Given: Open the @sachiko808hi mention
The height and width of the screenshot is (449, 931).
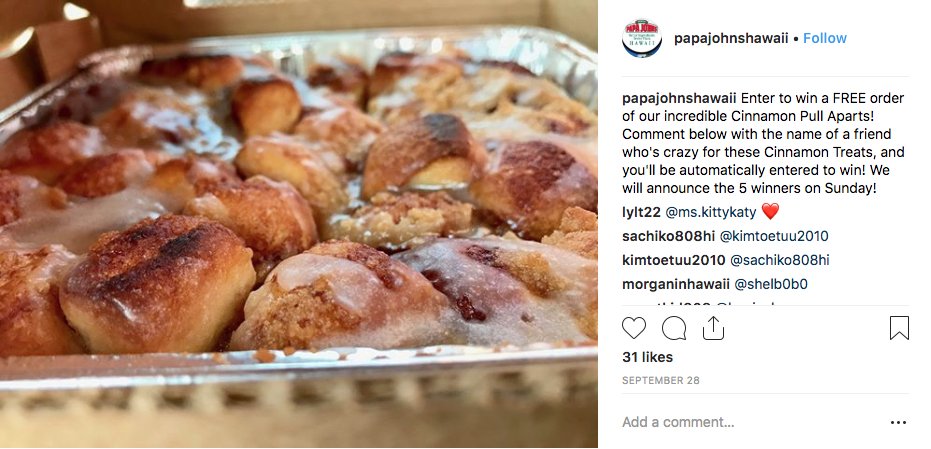Looking at the screenshot, I should coord(779,260).
